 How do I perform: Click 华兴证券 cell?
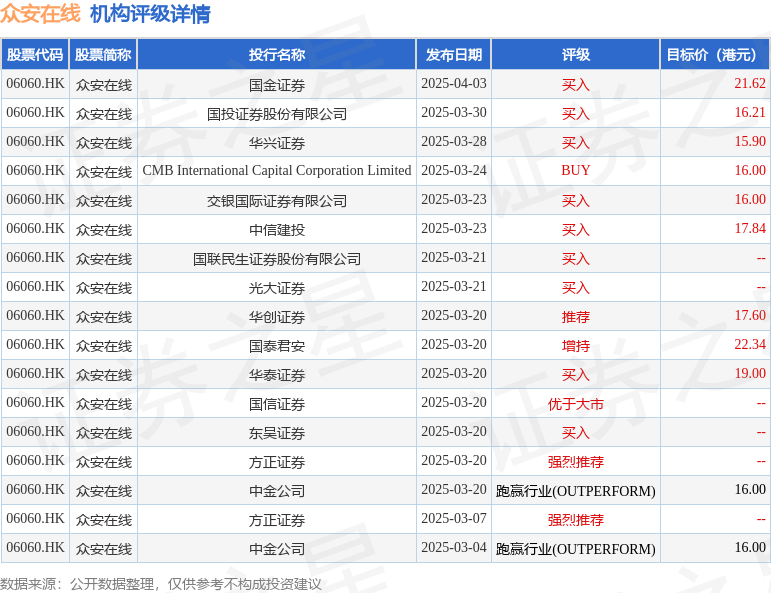point(277,143)
